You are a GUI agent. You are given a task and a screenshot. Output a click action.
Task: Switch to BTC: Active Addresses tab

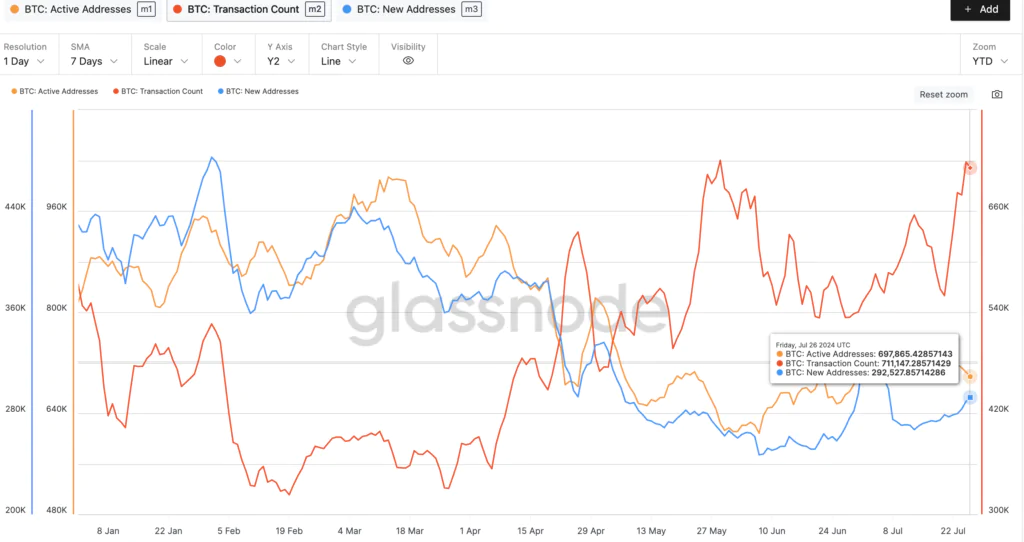[x=76, y=9]
